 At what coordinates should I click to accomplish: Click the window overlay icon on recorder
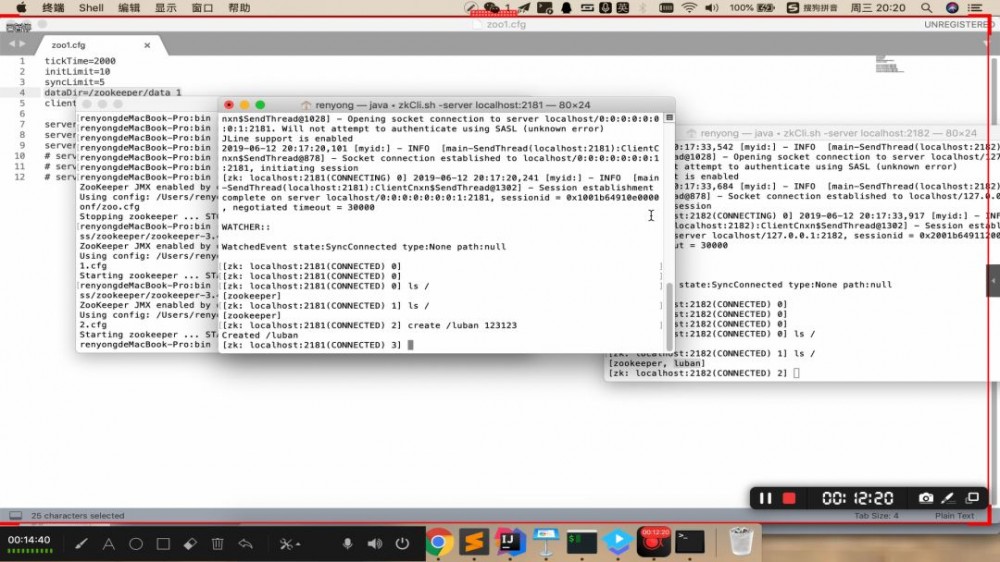(x=972, y=498)
